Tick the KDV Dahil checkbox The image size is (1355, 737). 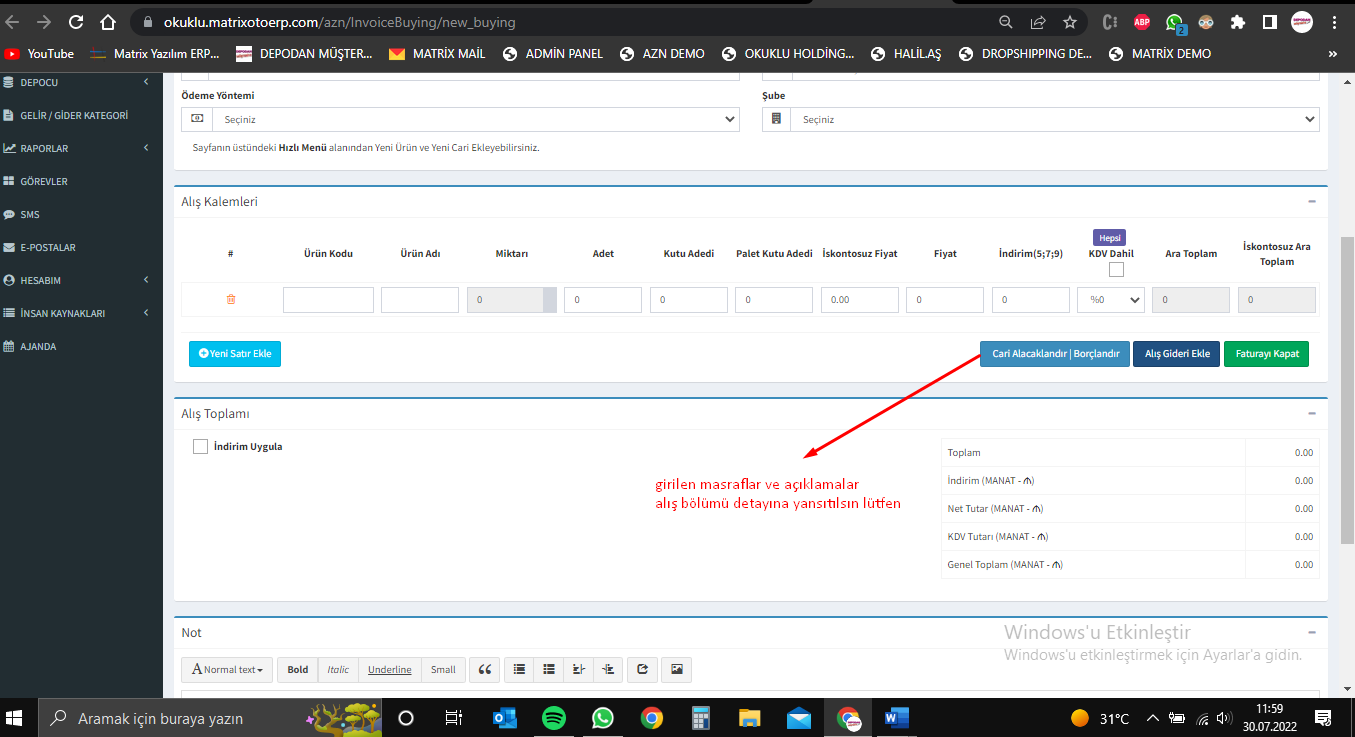1116,269
